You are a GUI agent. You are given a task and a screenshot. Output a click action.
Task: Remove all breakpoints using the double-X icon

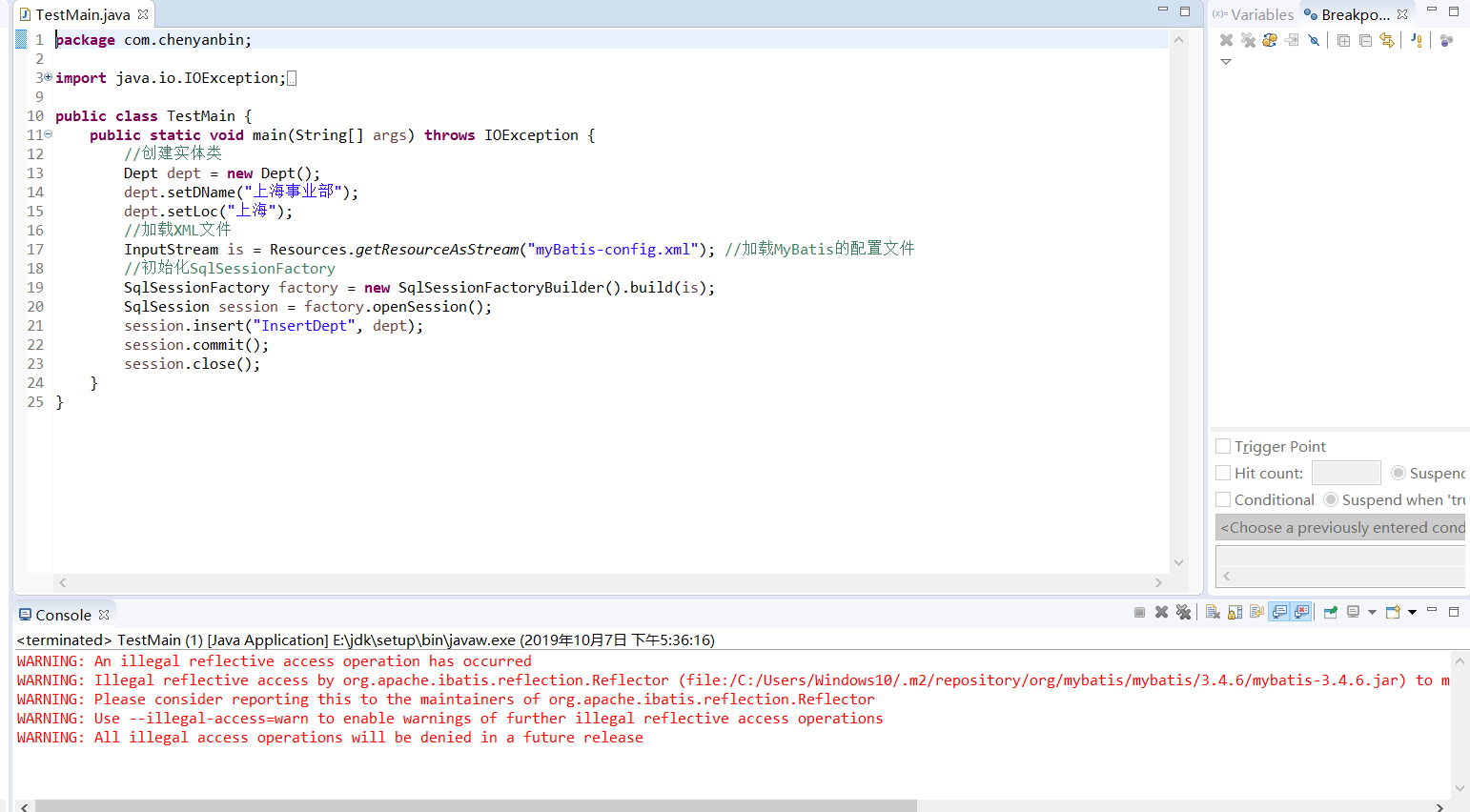tap(1248, 40)
